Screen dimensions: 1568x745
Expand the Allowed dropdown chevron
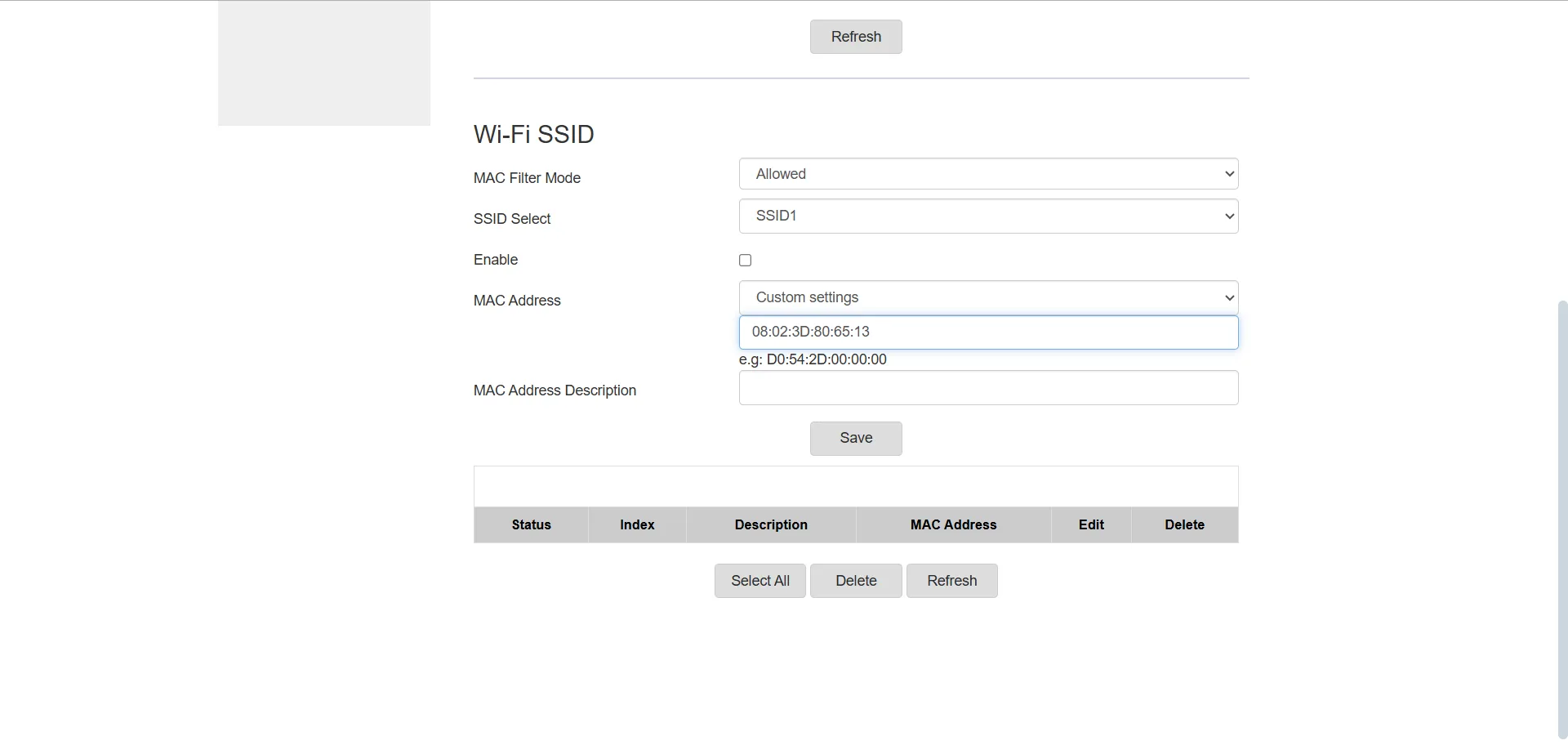coord(1228,173)
